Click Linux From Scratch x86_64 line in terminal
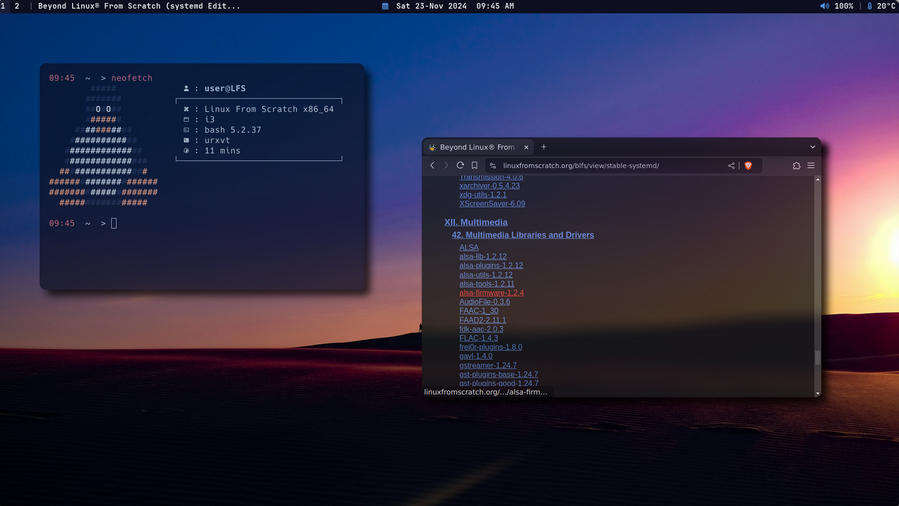 click(269, 109)
